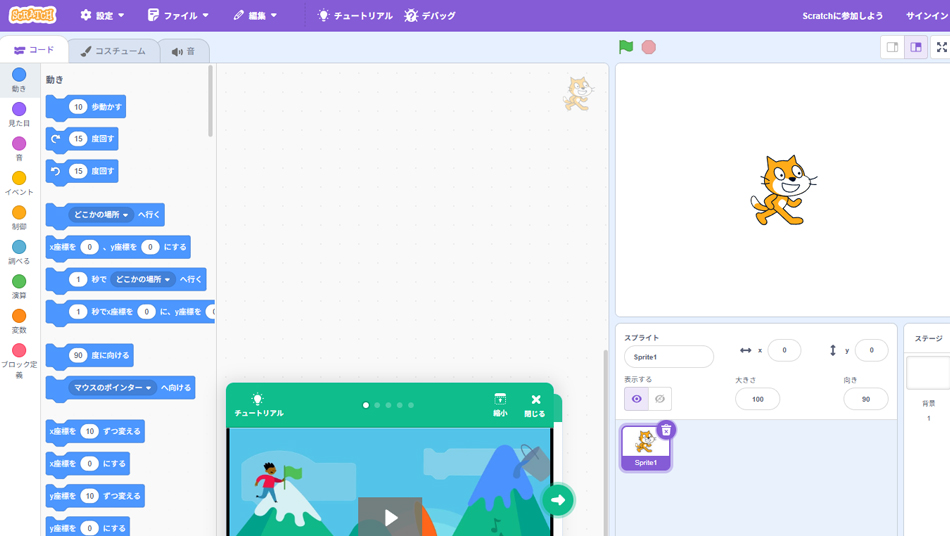The image size is (950, 536).
Task: Go to first tutorial step dot
Action: [366, 405]
